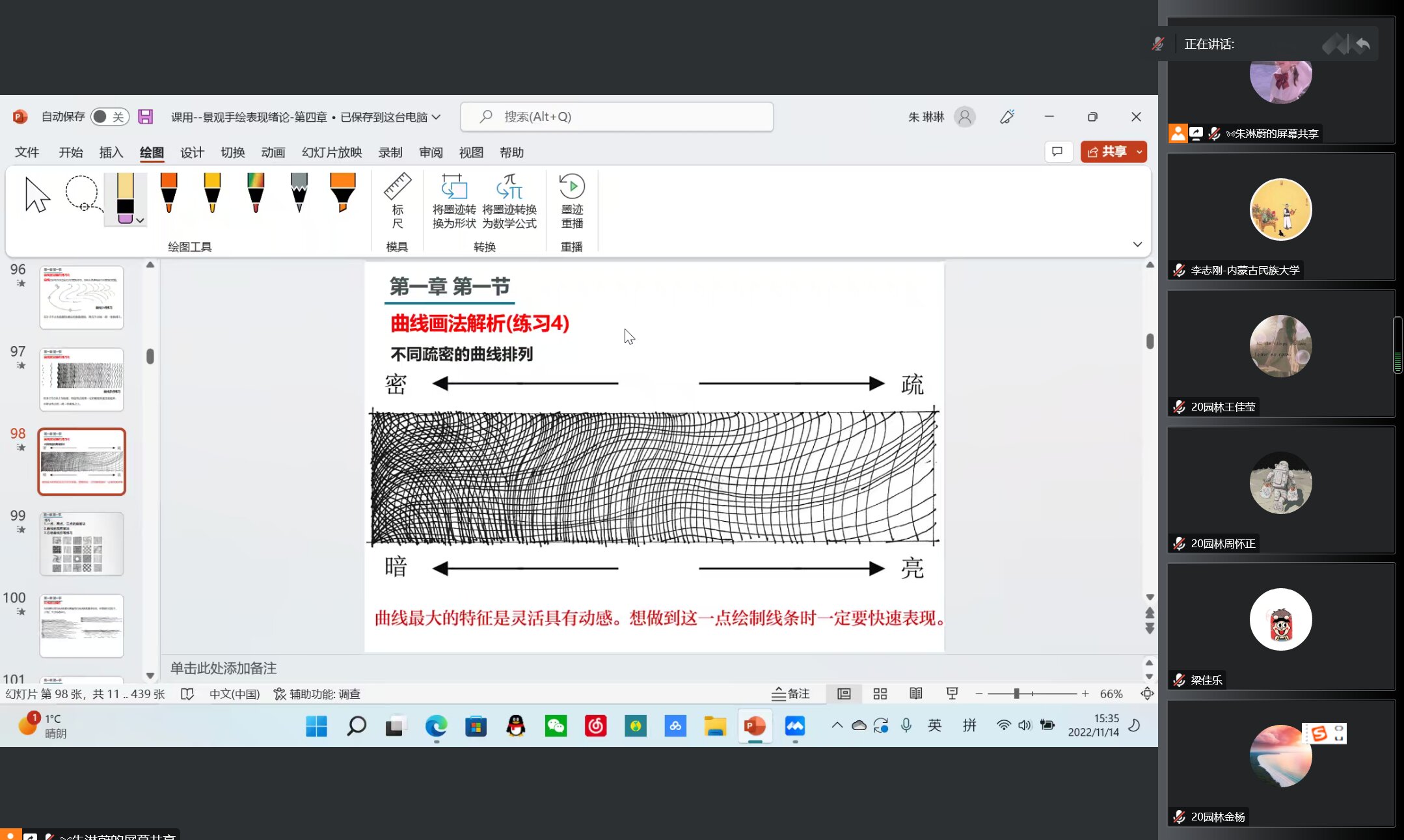Open Windows Start menu
Viewport: 1404px width, 840px height.
click(316, 725)
